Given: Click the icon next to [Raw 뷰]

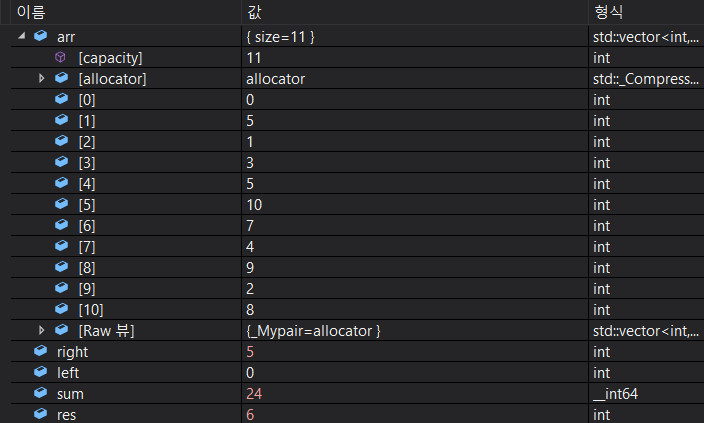Looking at the screenshot, I should click(x=61, y=331).
